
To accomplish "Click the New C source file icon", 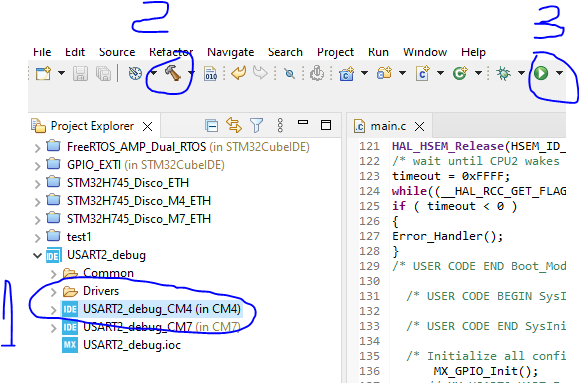I will 422,73.
